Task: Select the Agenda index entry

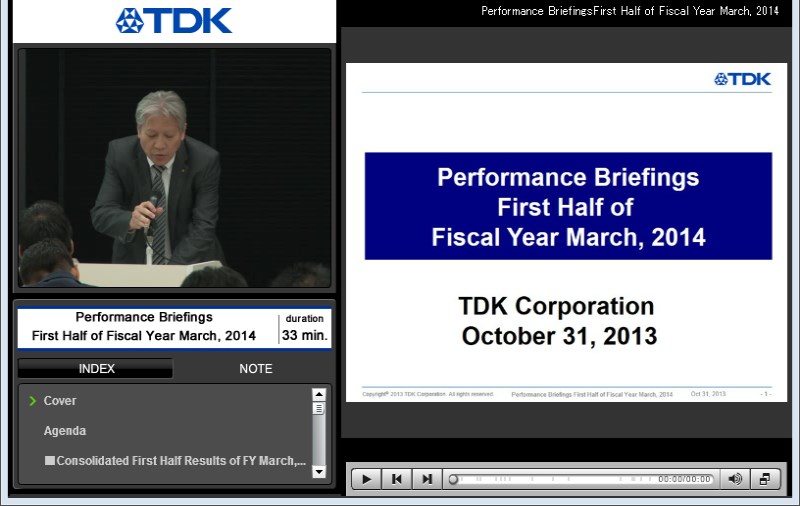Action: click(x=65, y=431)
